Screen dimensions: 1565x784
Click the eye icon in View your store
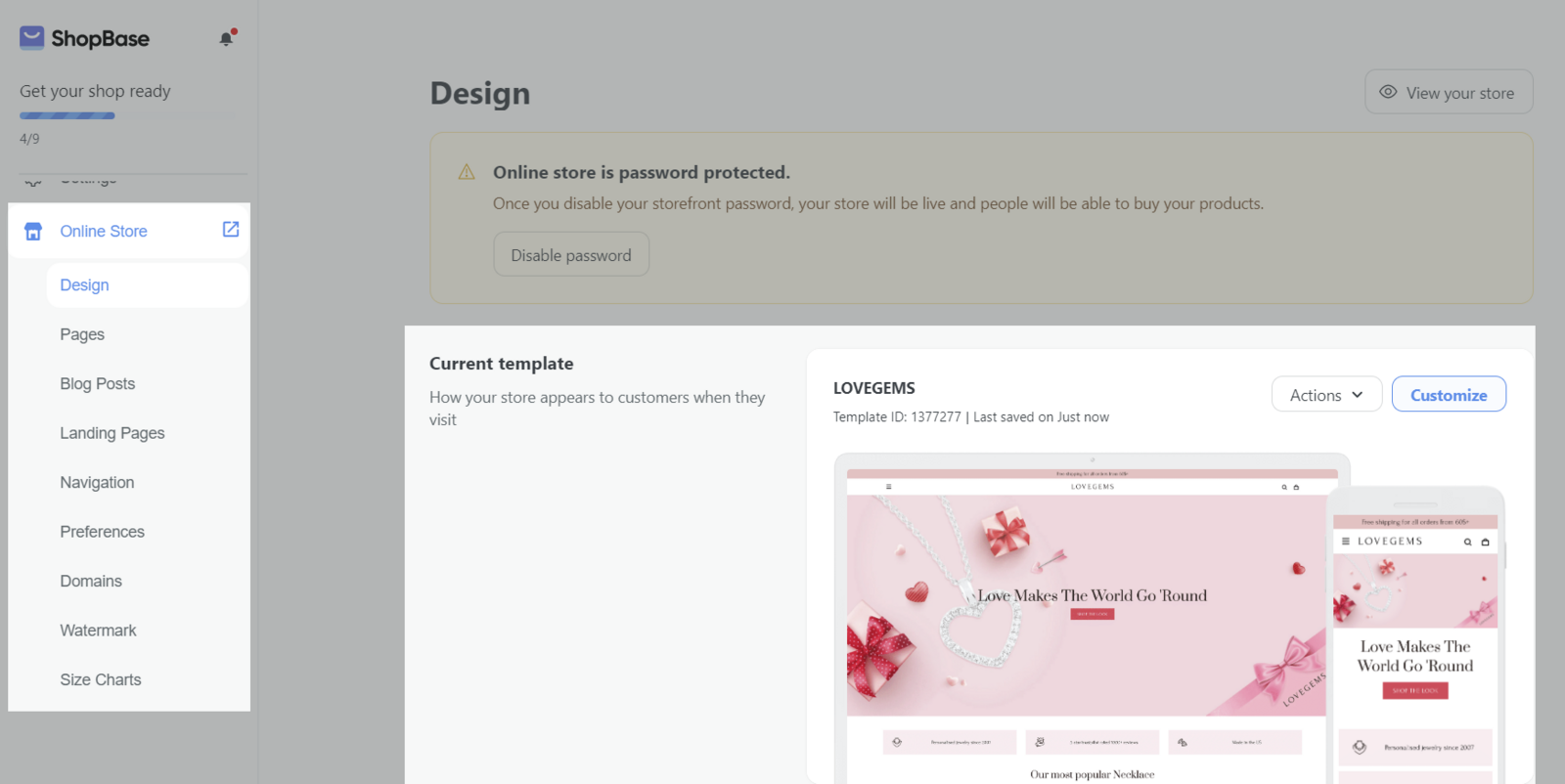pos(1388,92)
